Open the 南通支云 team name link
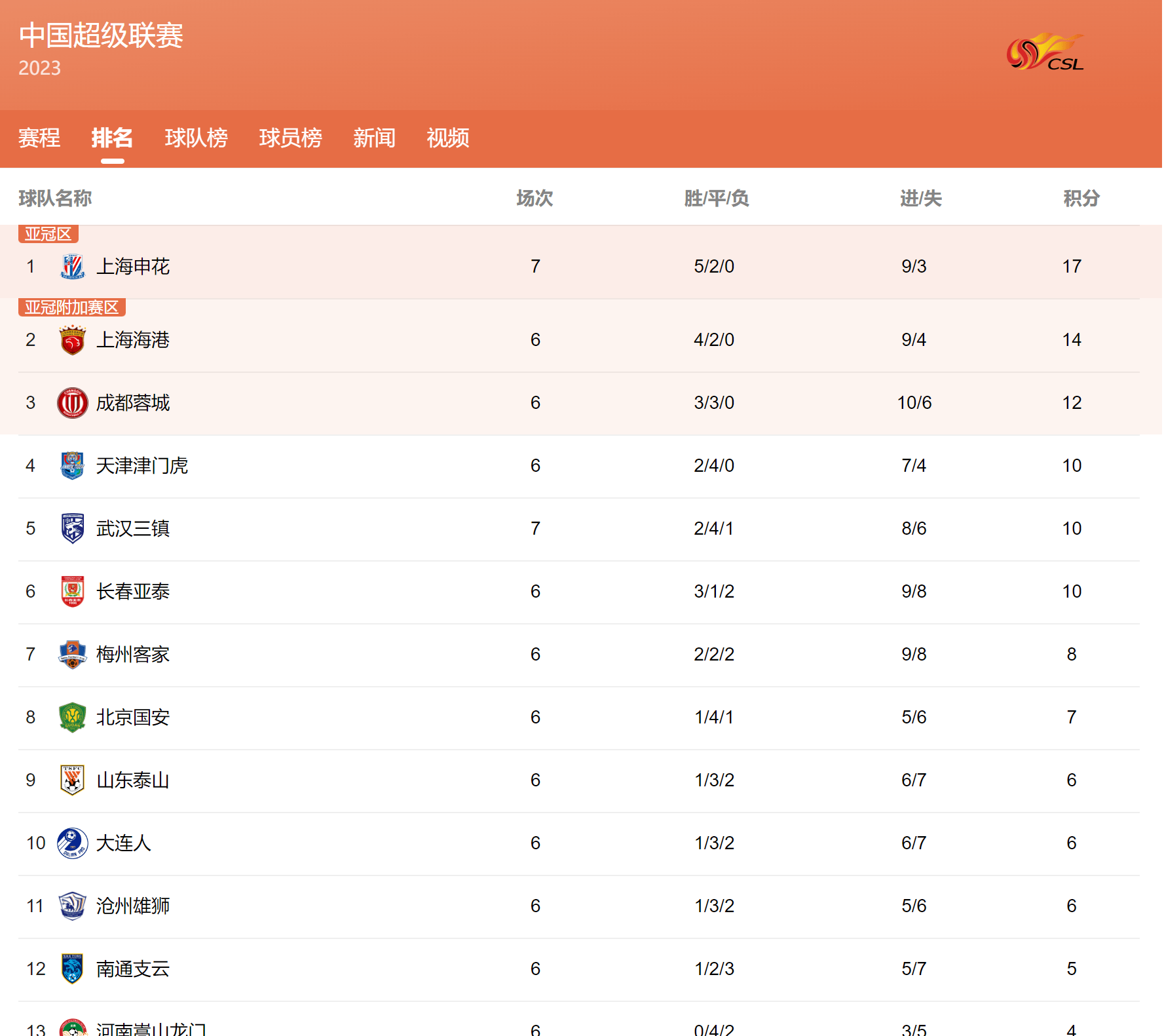This screenshot has height=1036, width=1164. [x=133, y=969]
